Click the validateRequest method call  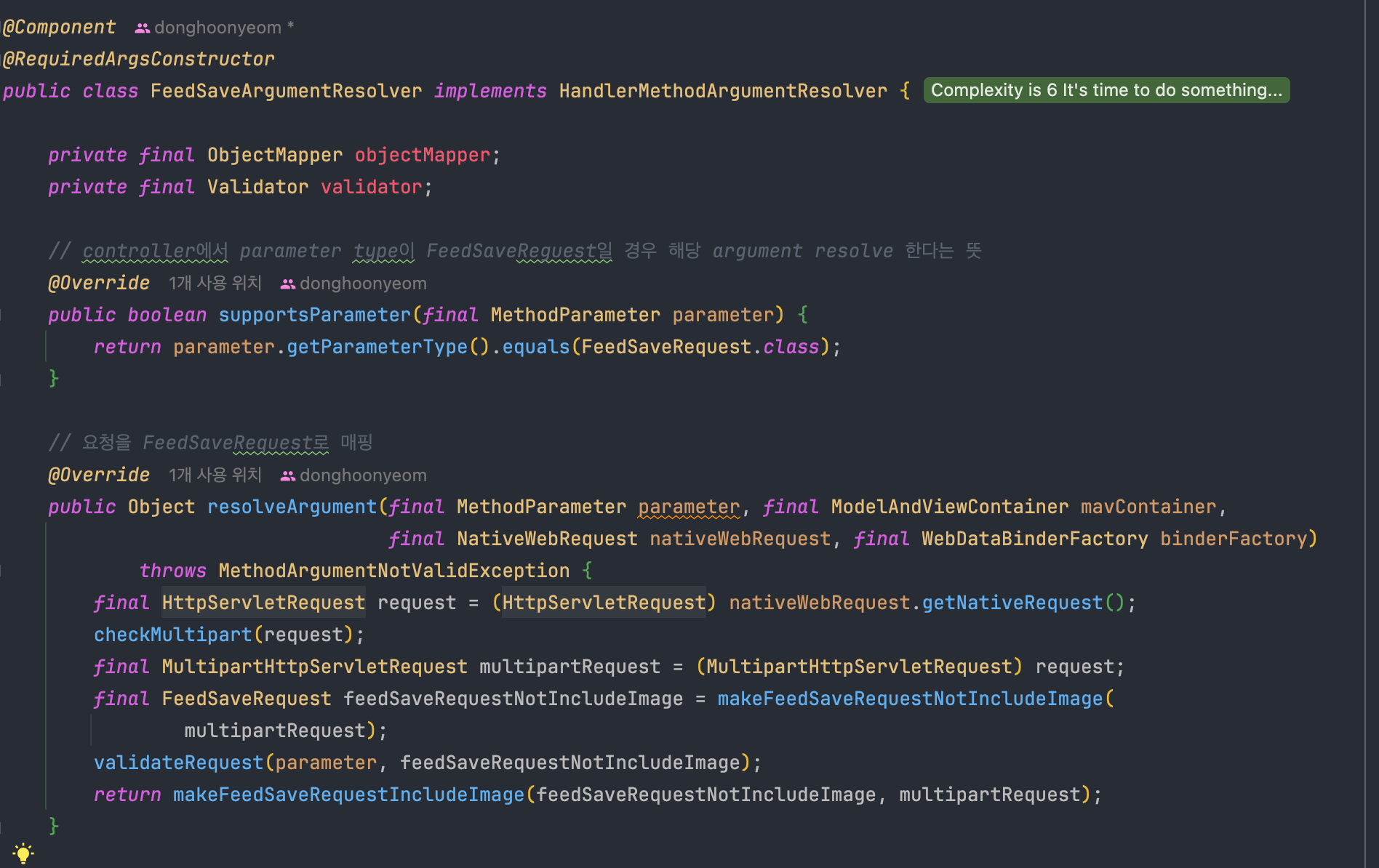[x=178, y=763]
